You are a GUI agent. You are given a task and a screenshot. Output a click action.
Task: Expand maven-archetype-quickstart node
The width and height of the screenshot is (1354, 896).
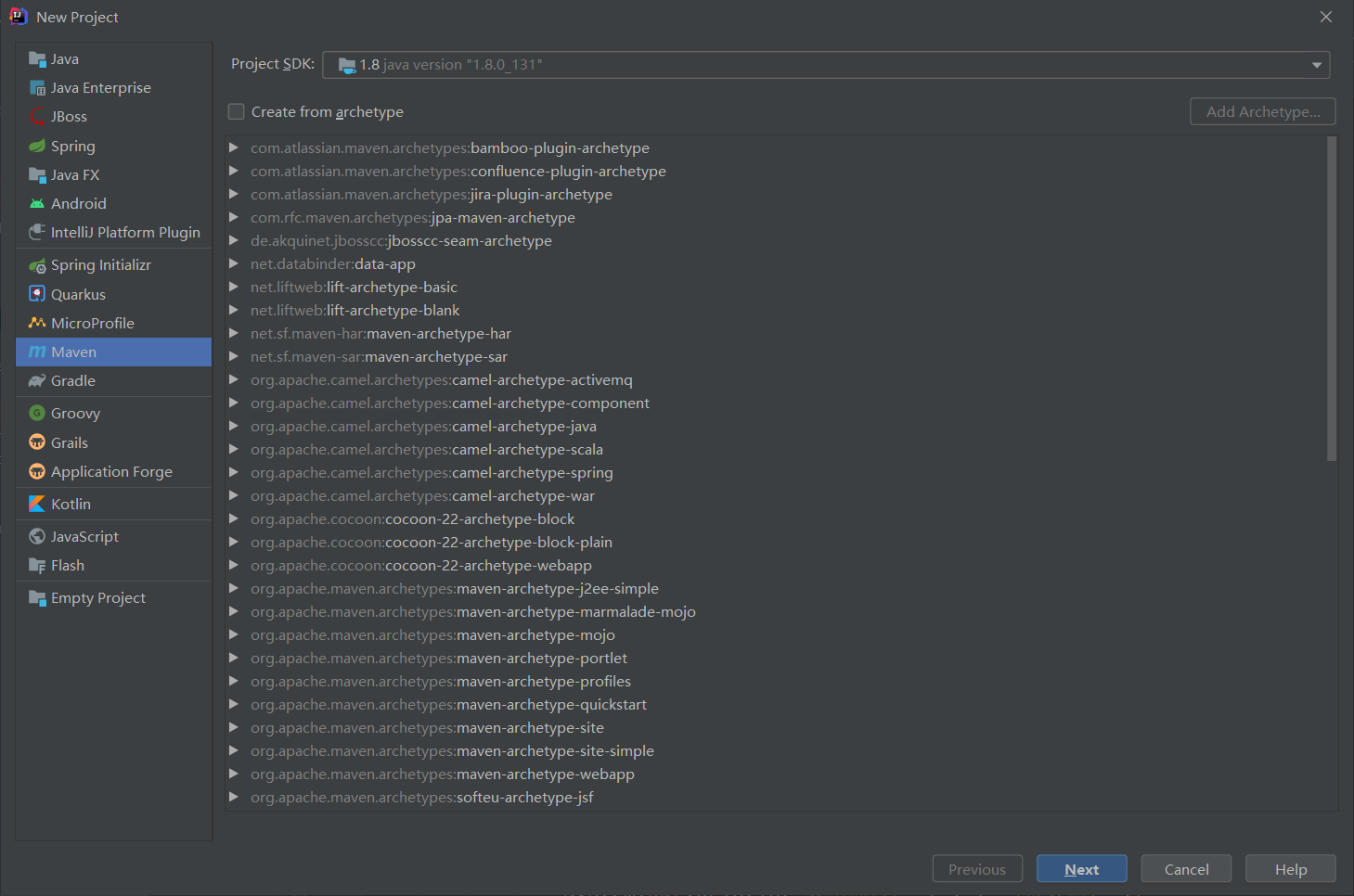(x=233, y=704)
